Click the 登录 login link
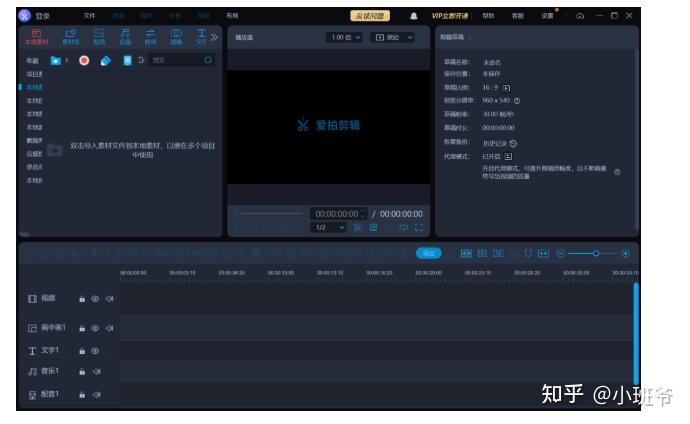The height and width of the screenshot is (424, 690). pyautogui.click(x=43, y=16)
